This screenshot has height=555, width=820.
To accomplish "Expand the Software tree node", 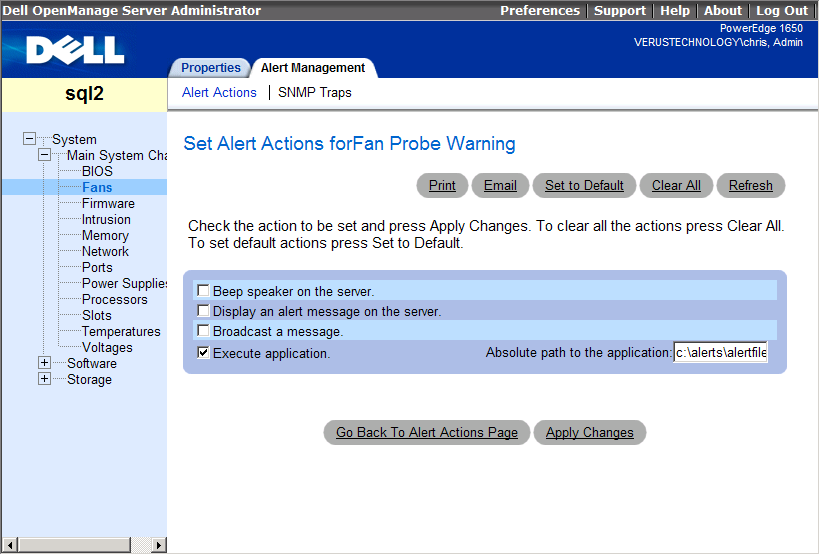I will click(x=44, y=364).
